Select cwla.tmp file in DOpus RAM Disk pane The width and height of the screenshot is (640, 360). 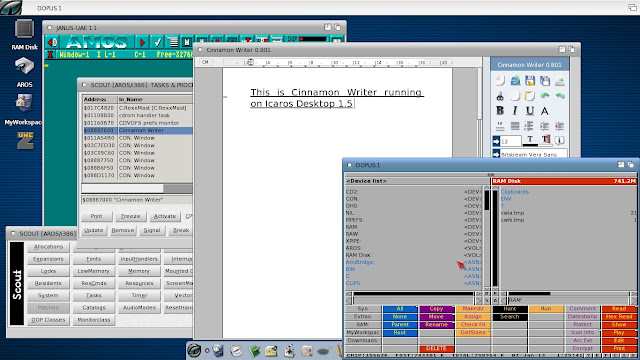pos(513,213)
